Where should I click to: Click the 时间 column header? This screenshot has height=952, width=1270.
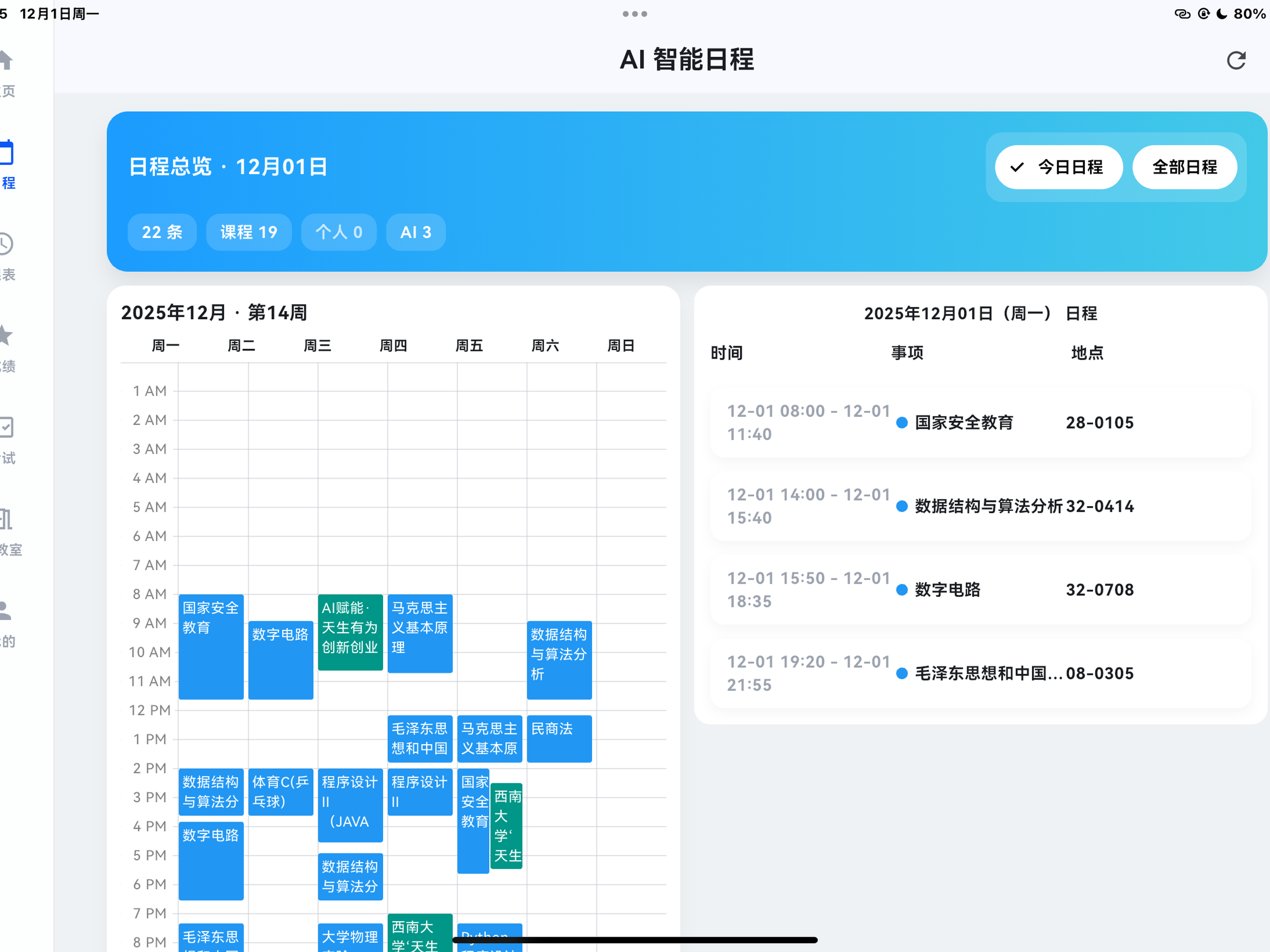[727, 352]
